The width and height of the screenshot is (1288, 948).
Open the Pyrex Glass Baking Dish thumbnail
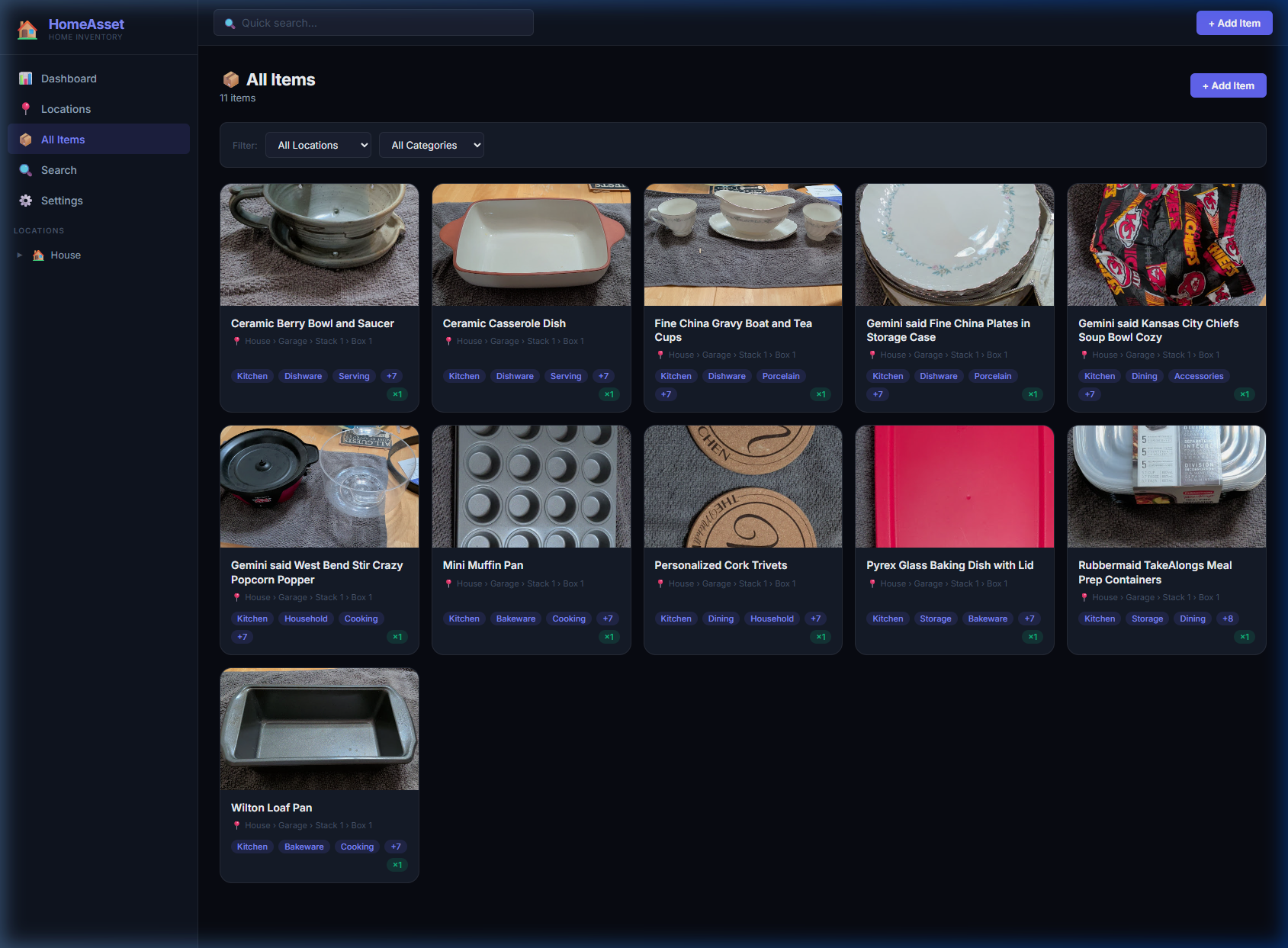click(x=954, y=486)
